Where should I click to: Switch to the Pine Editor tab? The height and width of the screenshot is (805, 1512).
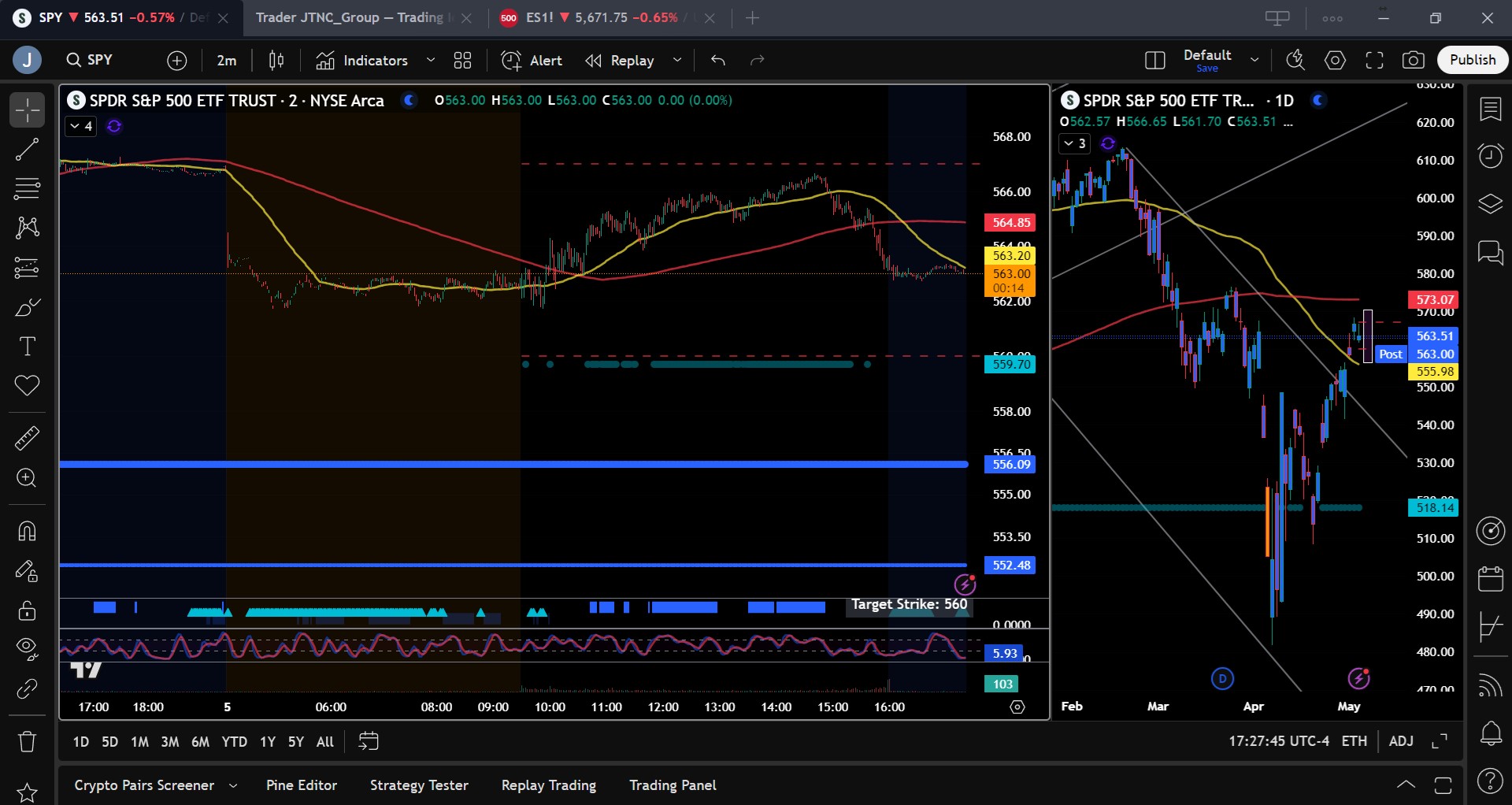pyautogui.click(x=301, y=785)
